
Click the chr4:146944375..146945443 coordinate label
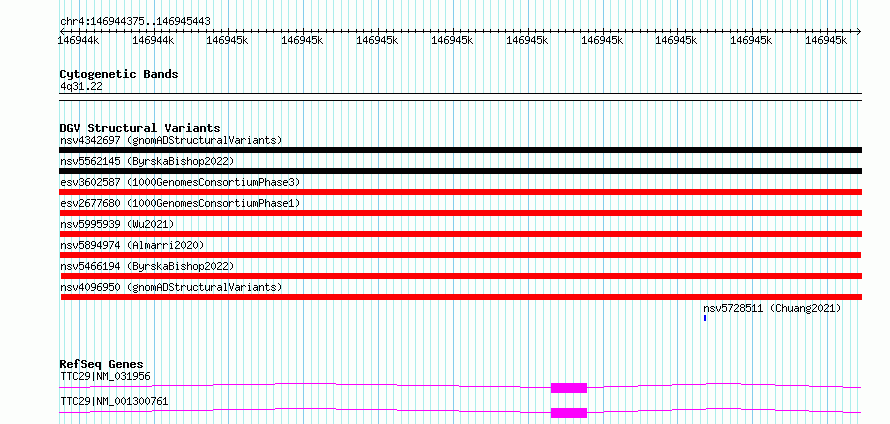point(135,21)
